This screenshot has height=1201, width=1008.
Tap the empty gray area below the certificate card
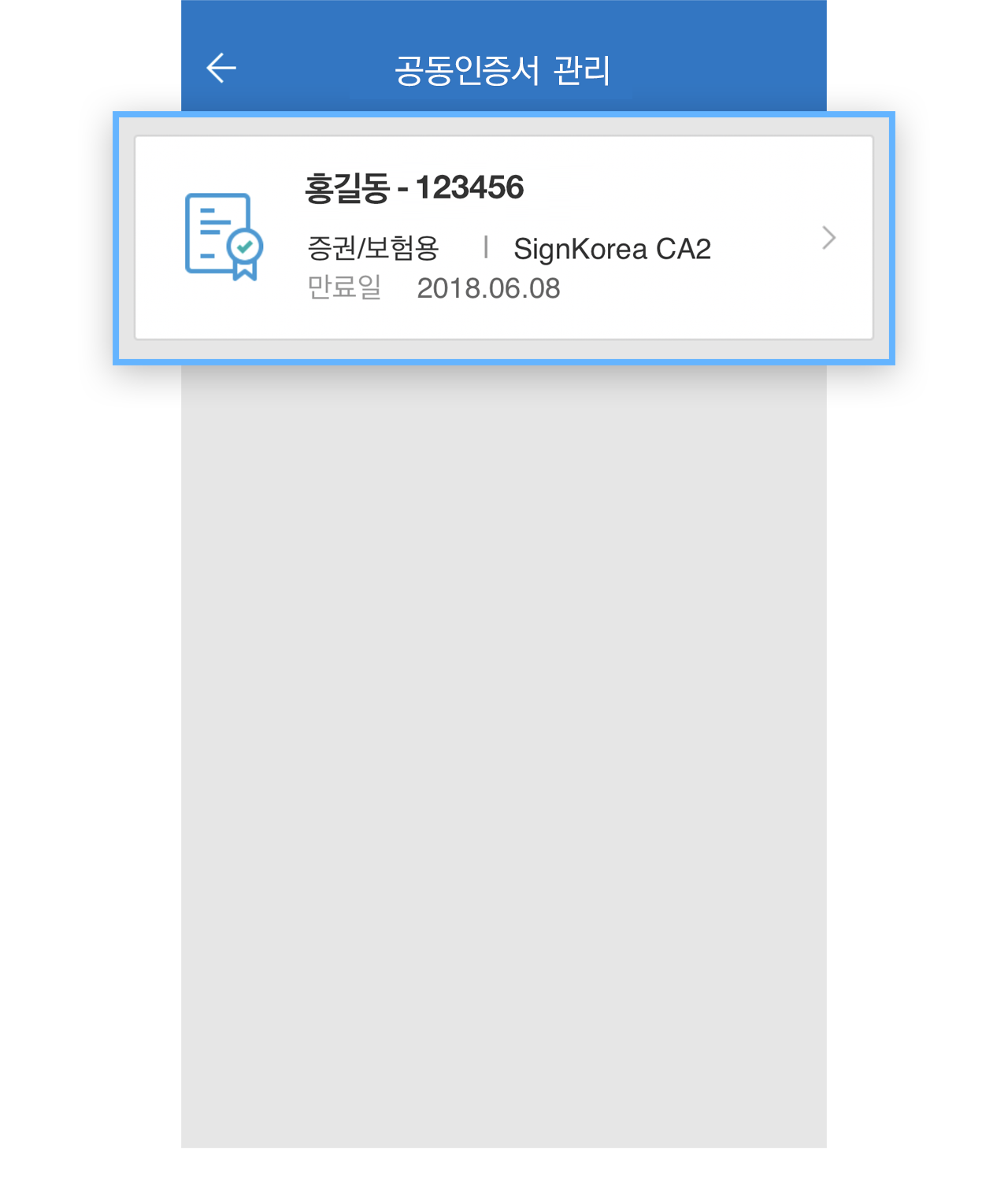[504, 756]
